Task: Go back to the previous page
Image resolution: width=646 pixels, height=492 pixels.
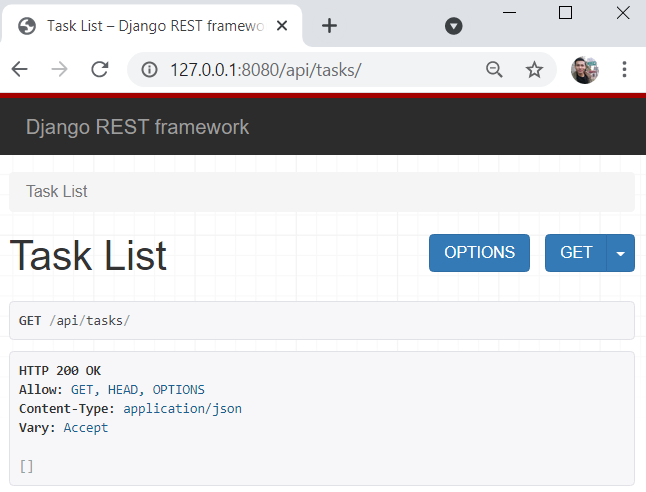Action: 19,69
